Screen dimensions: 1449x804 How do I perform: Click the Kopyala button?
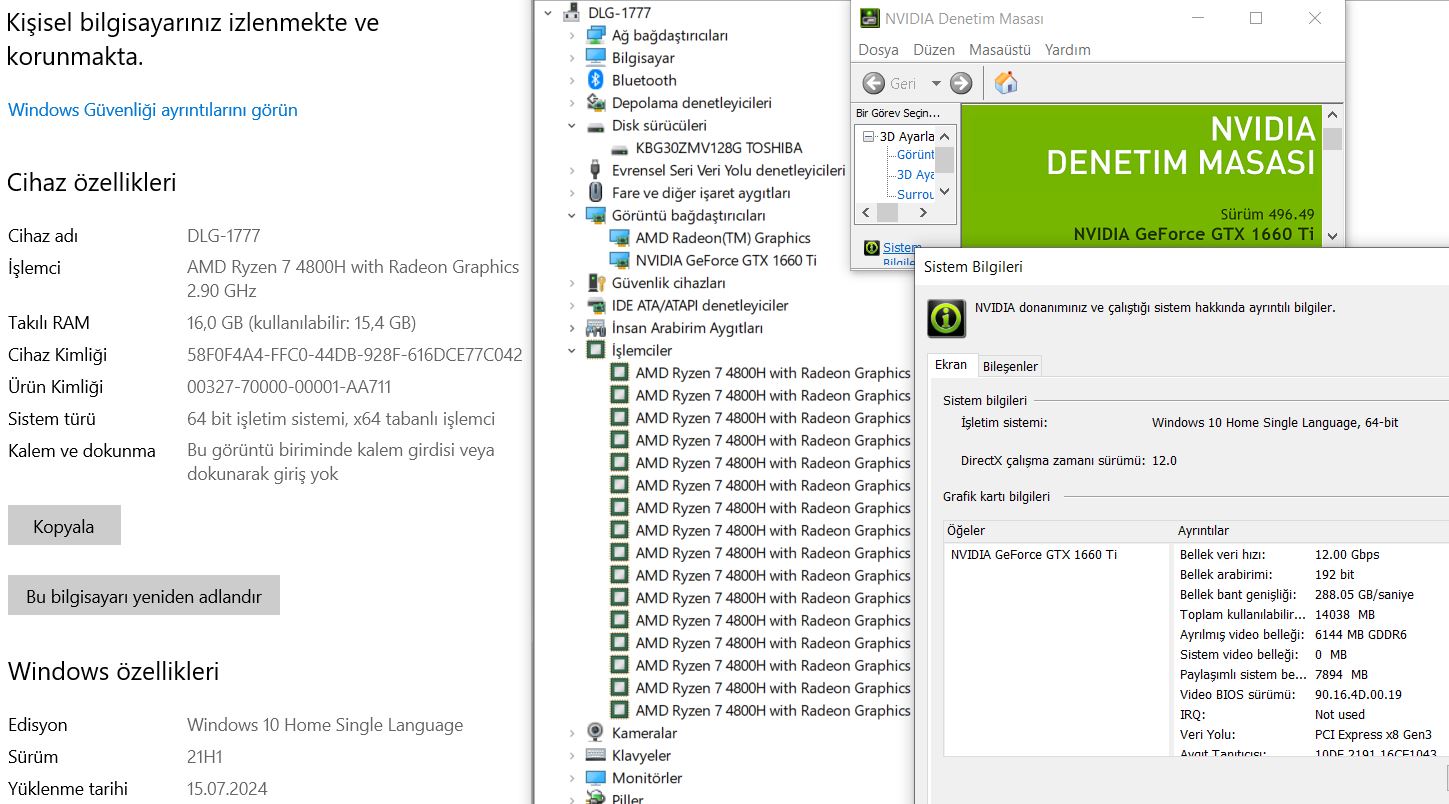point(64,526)
